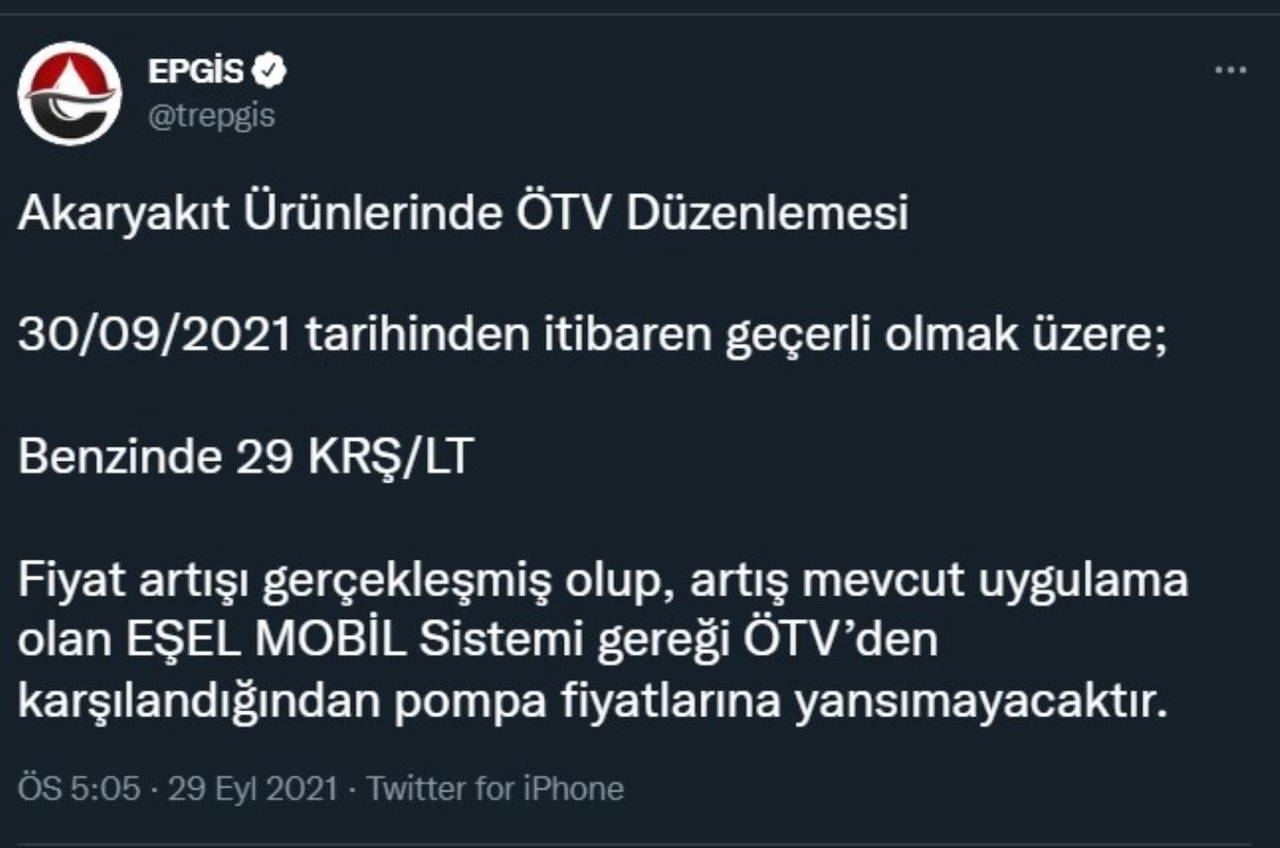
Task: Open the EPGİS profile avatar
Action: [x=70, y=93]
